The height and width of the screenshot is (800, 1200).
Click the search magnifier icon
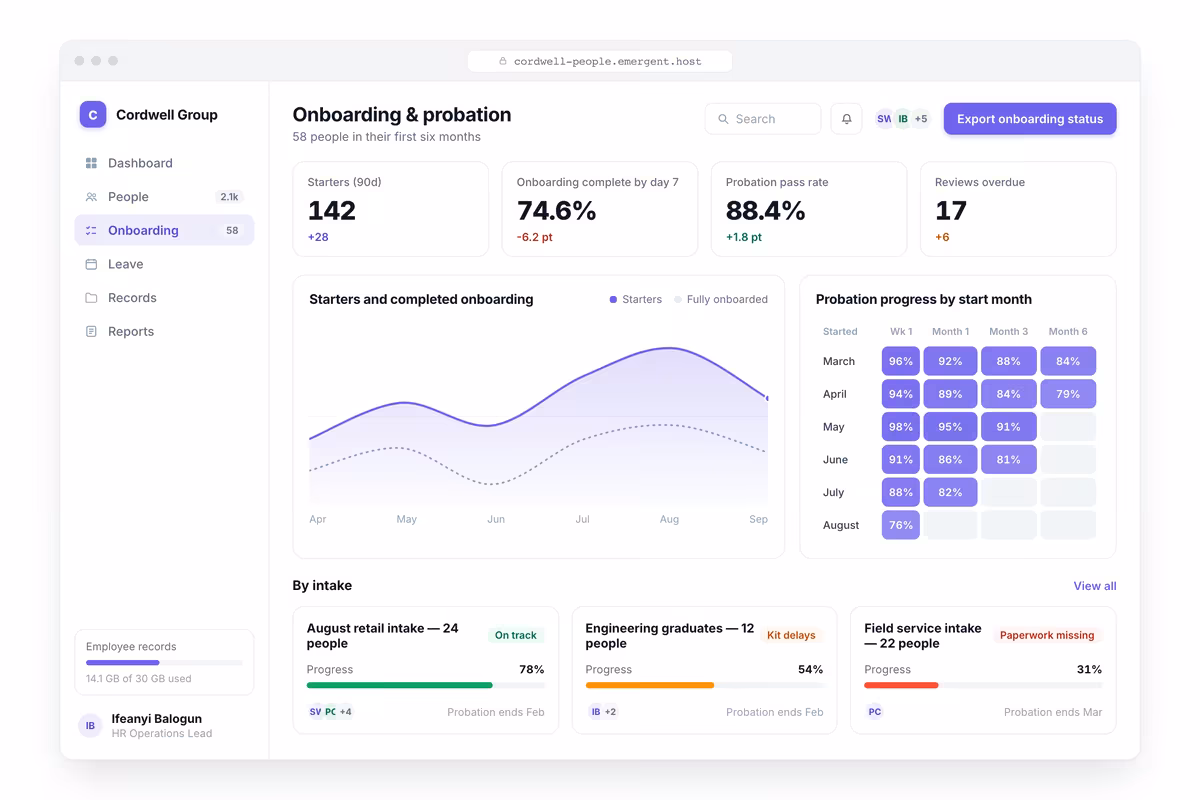[723, 119]
